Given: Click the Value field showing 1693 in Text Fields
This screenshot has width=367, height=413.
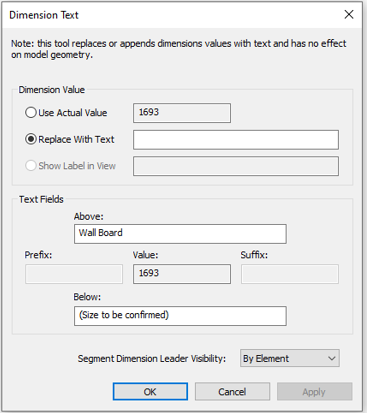Looking at the screenshot, I should [182, 274].
